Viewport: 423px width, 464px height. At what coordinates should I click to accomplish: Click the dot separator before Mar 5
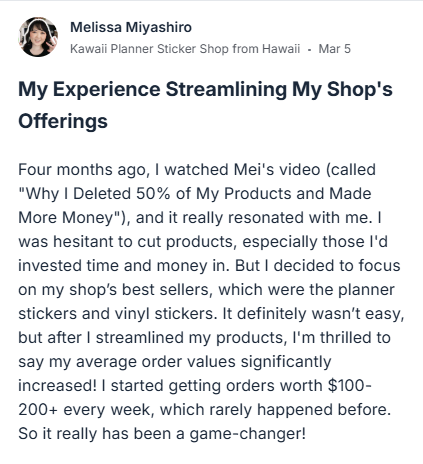pyautogui.click(x=310, y=50)
